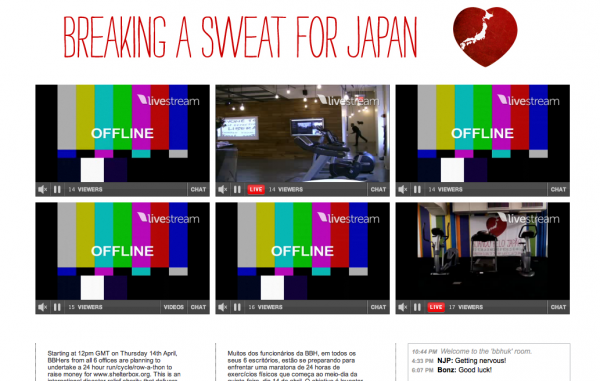
Task: Click livestream logo on the 15 viewers player
Action: pyautogui.click(x=168, y=219)
